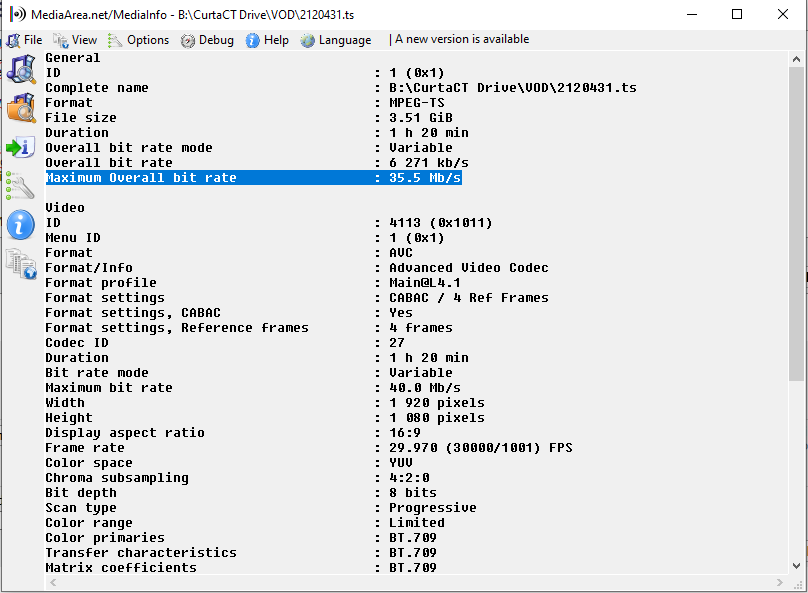Open the Options menu
The height and width of the screenshot is (593, 808).
point(138,40)
